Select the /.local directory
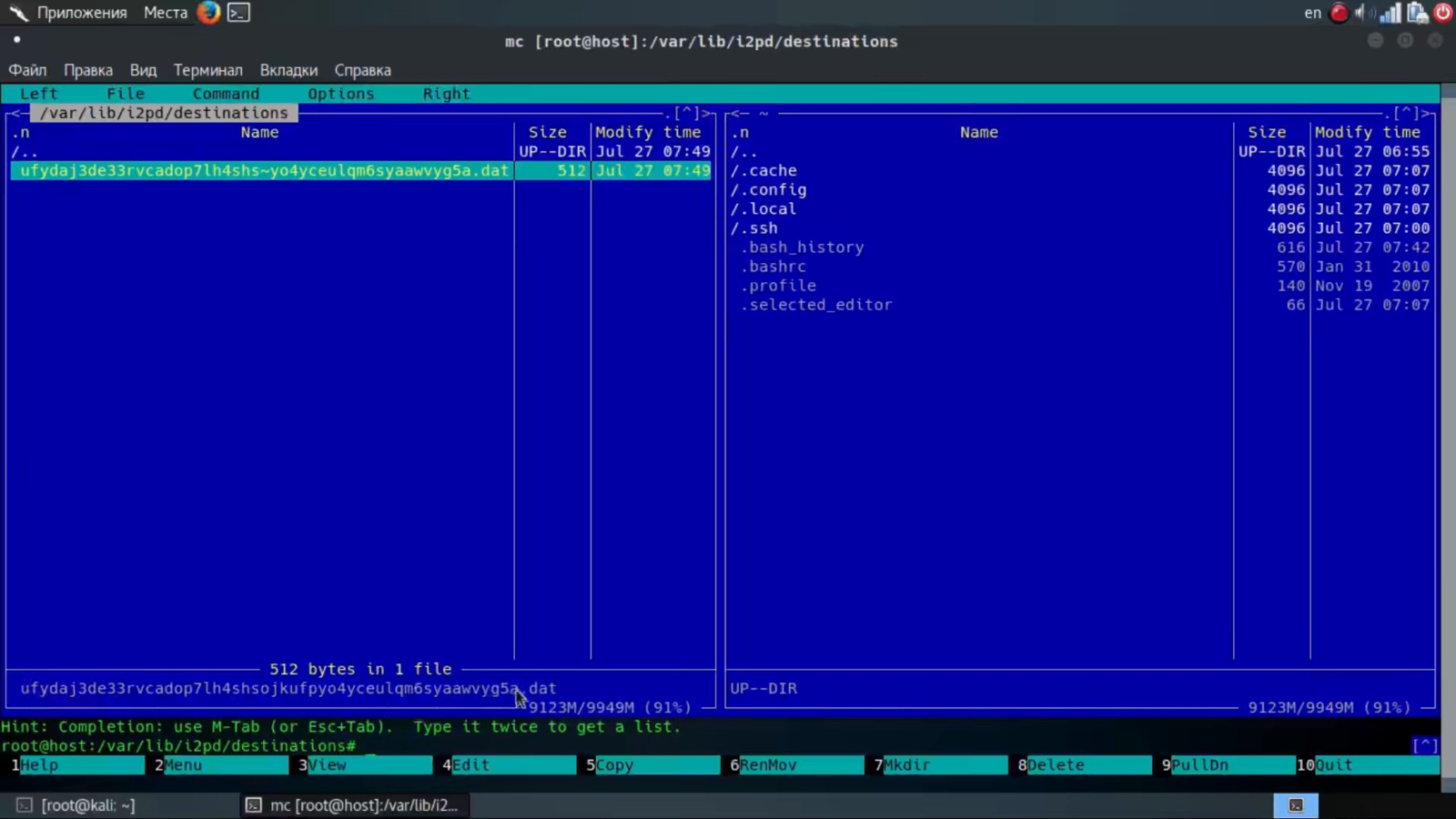The height and width of the screenshot is (819, 1456). (x=1079, y=208)
